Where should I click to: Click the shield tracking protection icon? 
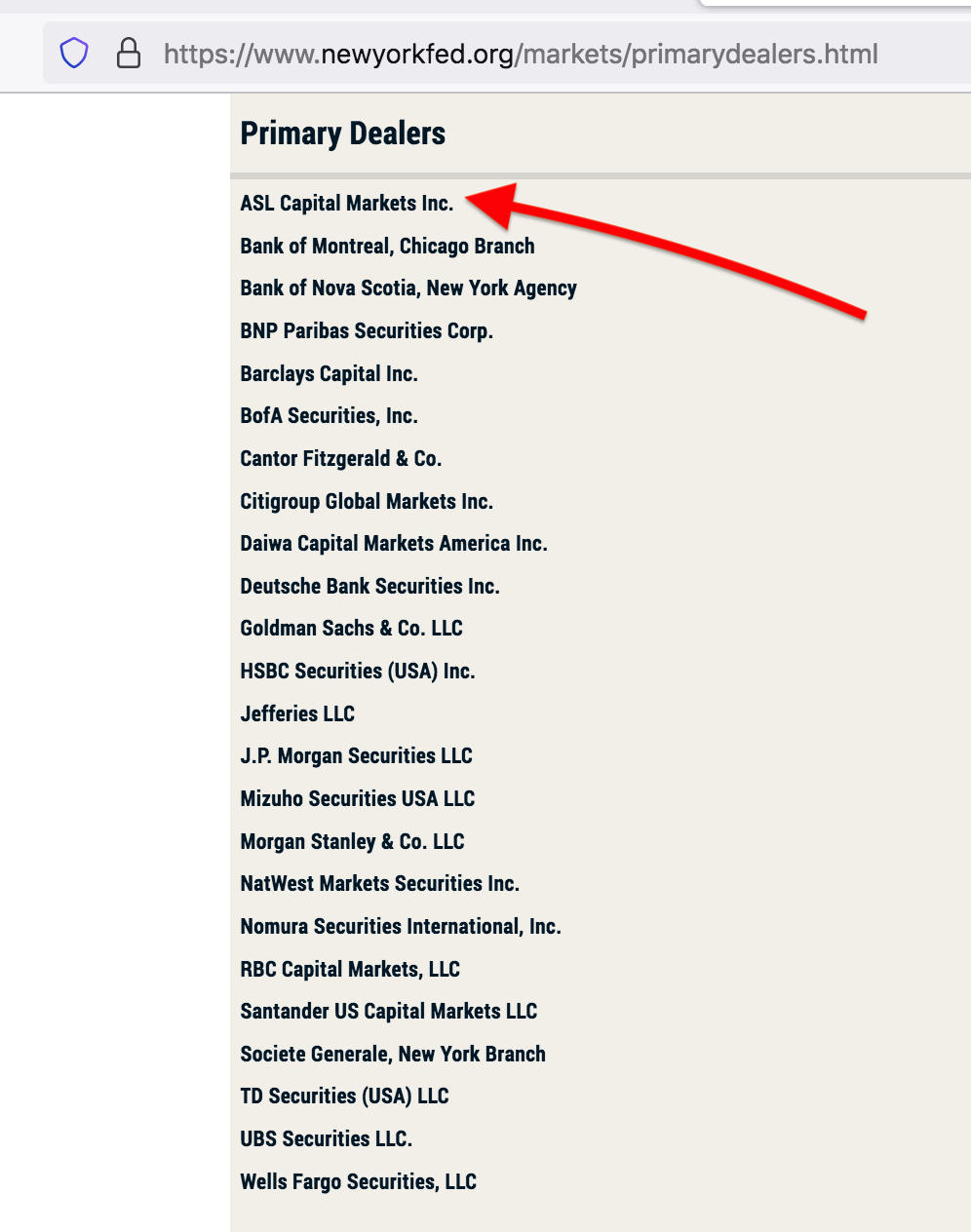pyautogui.click(x=74, y=53)
